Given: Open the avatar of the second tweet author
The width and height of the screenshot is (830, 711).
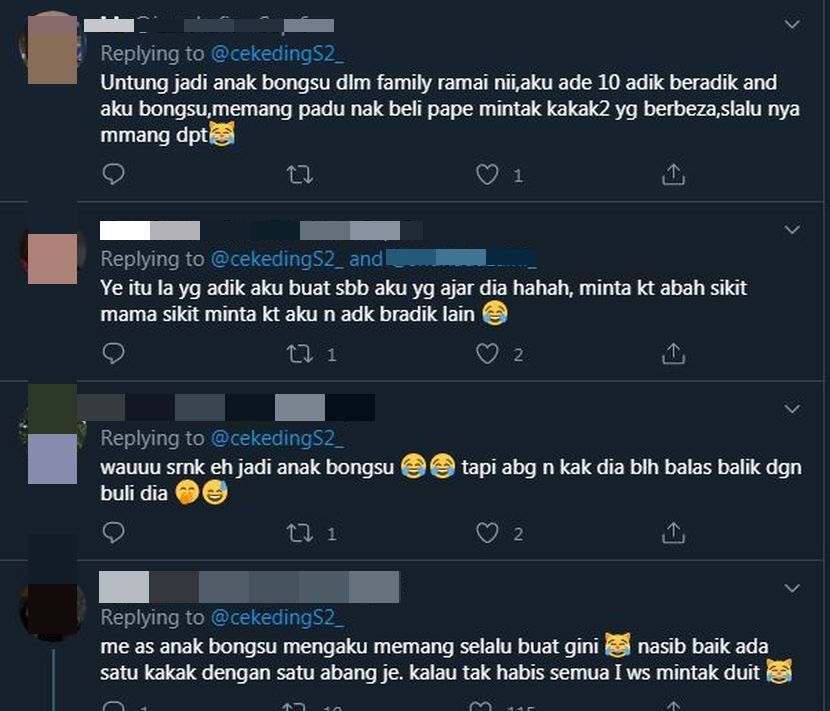Looking at the screenshot, I should coord(52,258).
